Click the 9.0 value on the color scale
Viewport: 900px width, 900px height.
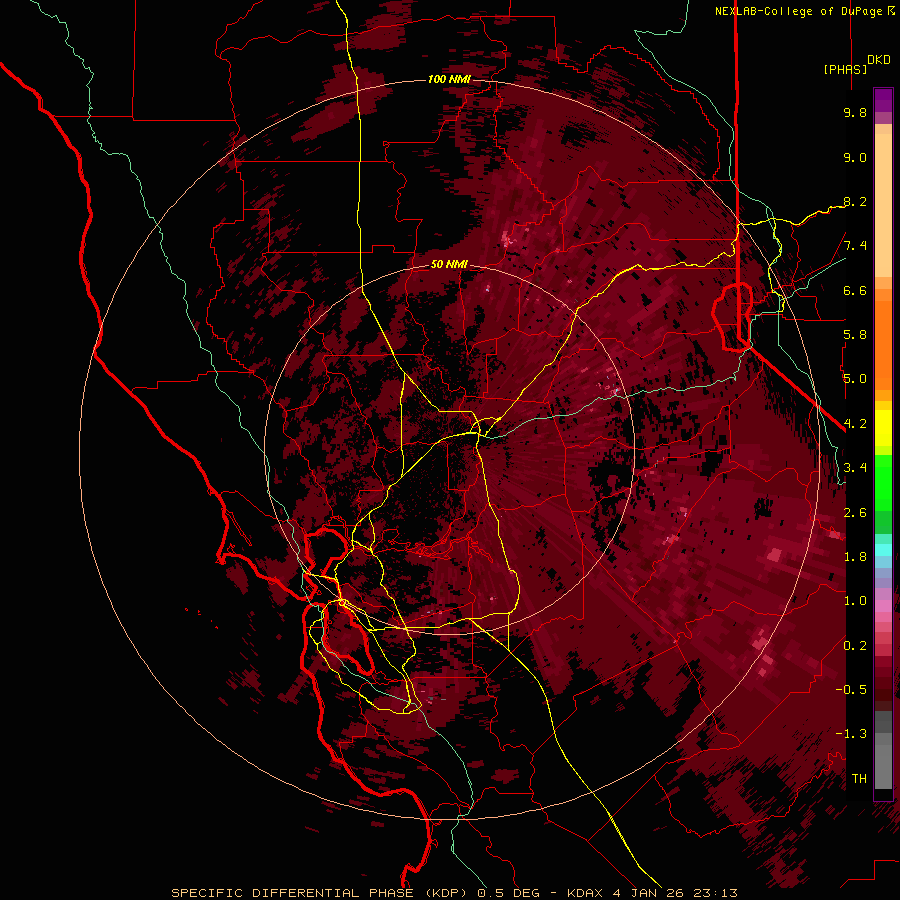point(855,157)
